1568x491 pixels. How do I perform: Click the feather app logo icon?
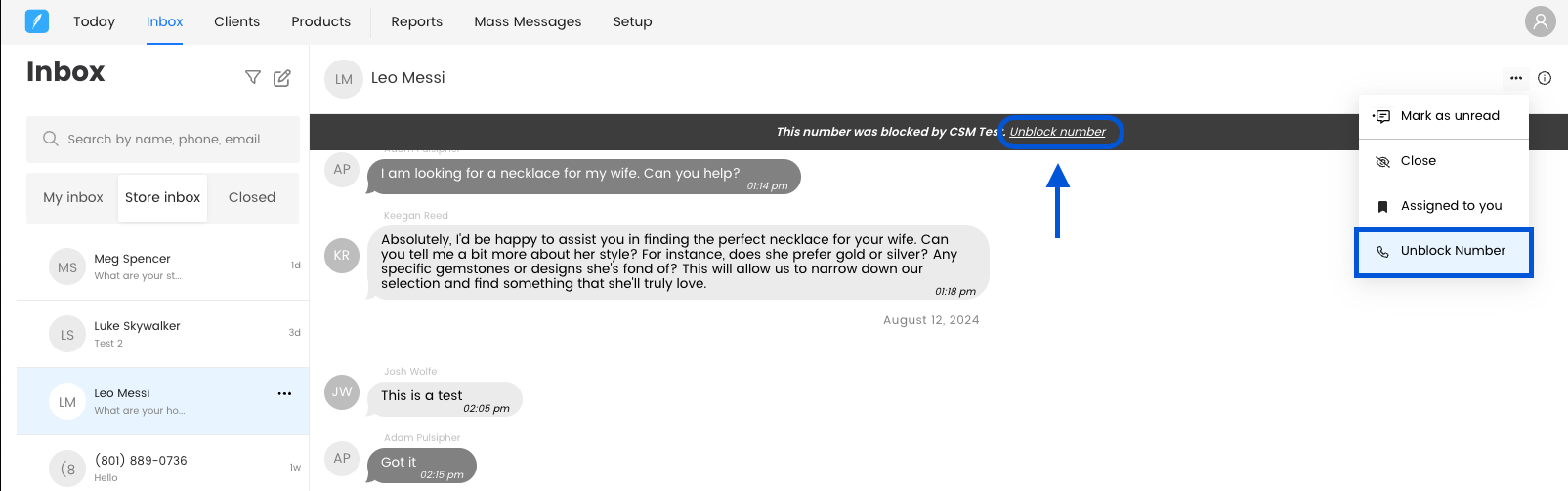(37, 21)
